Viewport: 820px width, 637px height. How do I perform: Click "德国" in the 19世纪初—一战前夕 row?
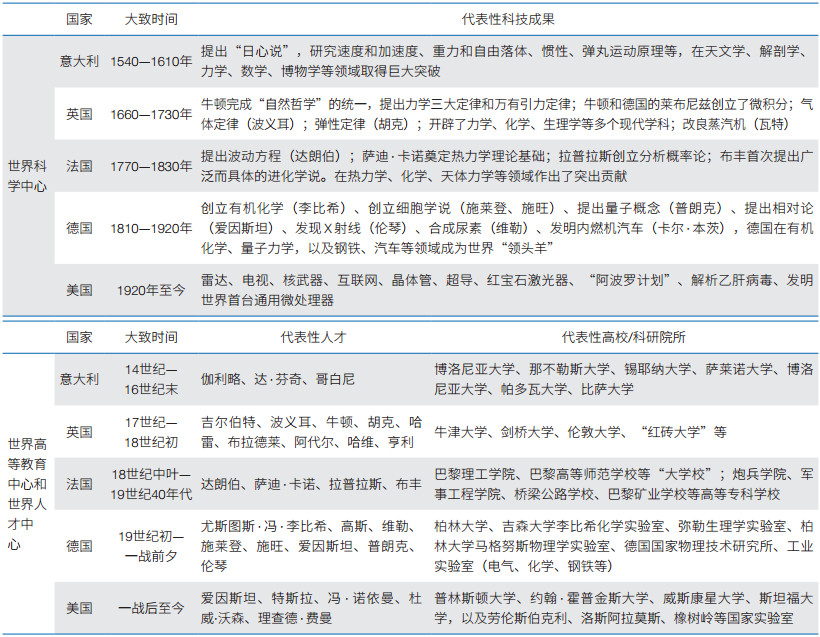(79, 546)
